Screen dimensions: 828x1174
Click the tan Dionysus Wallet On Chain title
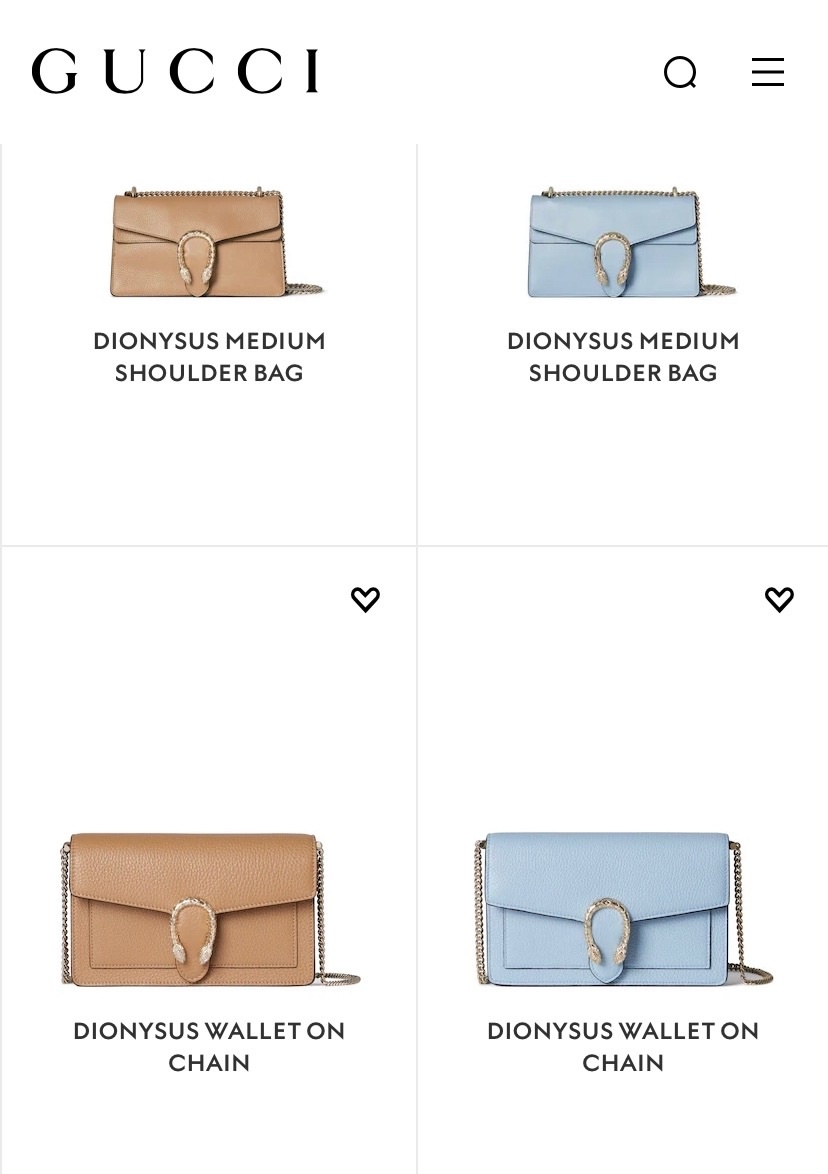click(x=209, y=1047)
